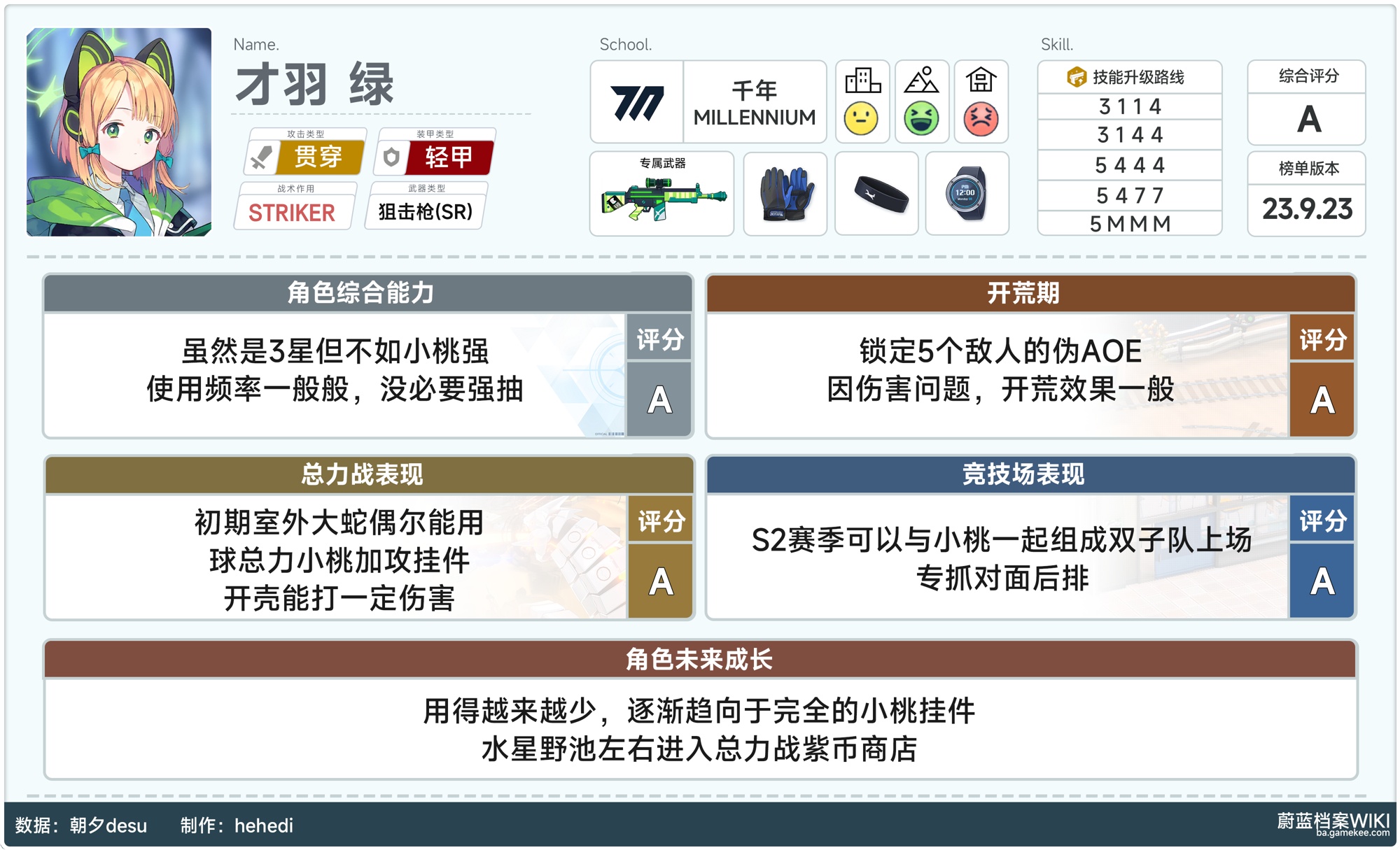Click the 开荒期 section header
This screenshot has width=1400, height=850.
click(x=1023, y=292)
